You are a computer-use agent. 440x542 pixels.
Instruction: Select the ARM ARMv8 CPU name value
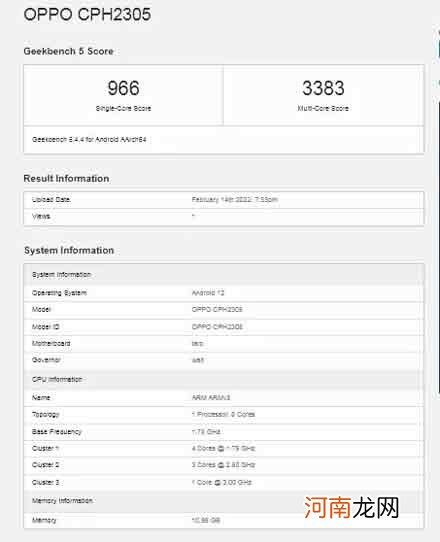211,398
